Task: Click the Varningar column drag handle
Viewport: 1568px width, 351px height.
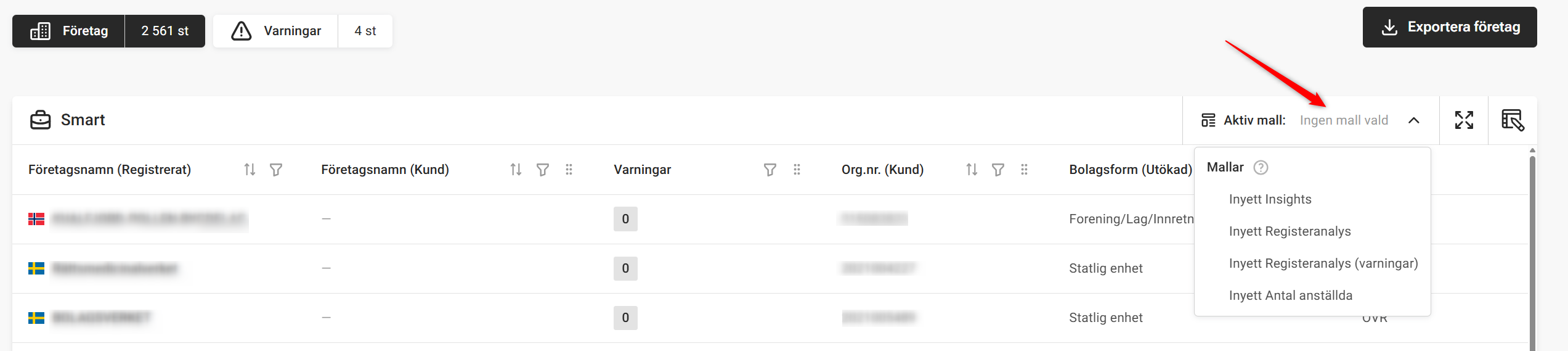Action: click(797, 170)
